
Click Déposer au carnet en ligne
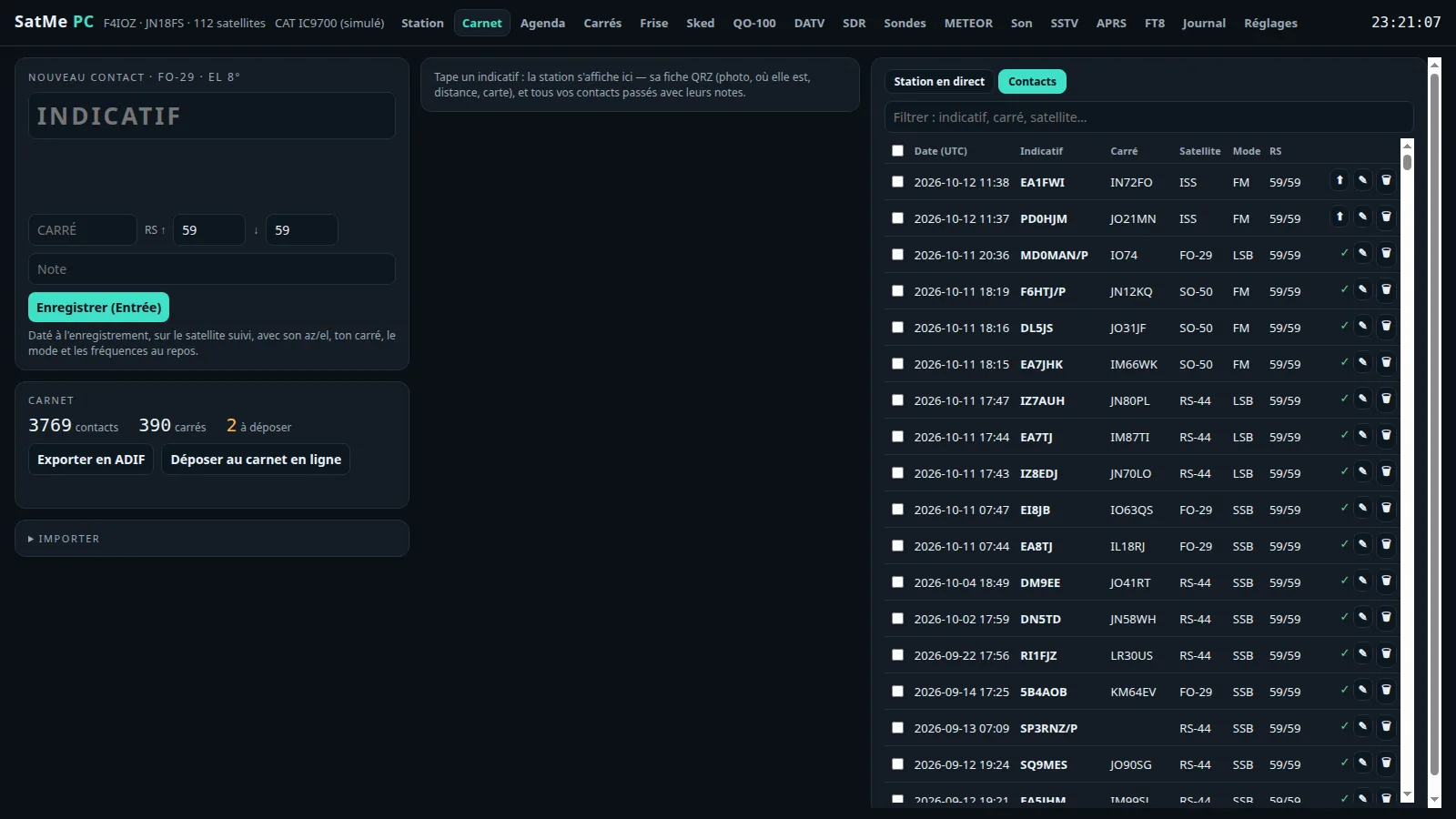pos(256,460)
